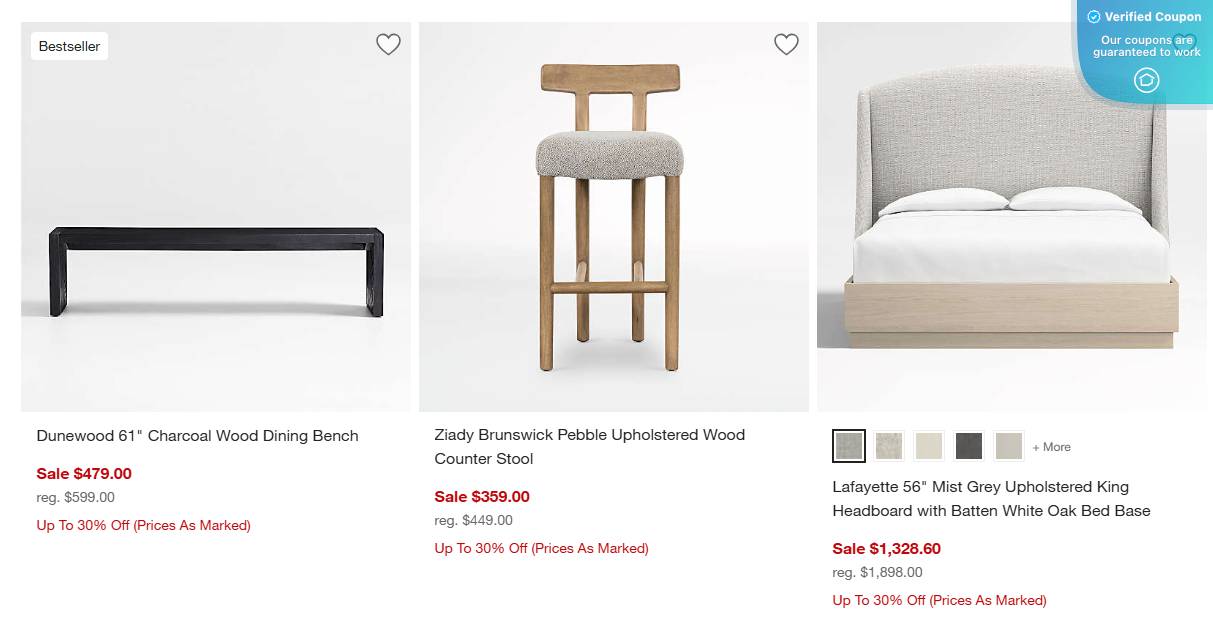Add Dunewood dining bench to favorites
This screenshot has width=1213, height=628.
pos(388,44)
